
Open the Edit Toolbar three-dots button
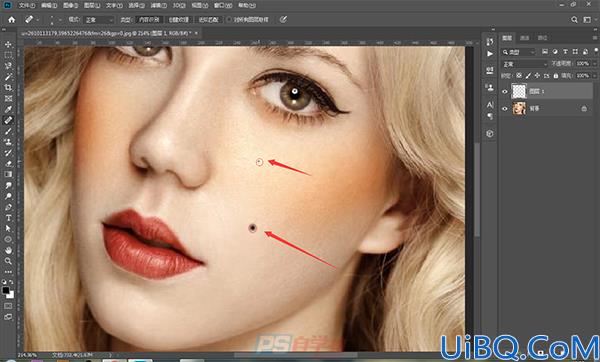(8, 272)
